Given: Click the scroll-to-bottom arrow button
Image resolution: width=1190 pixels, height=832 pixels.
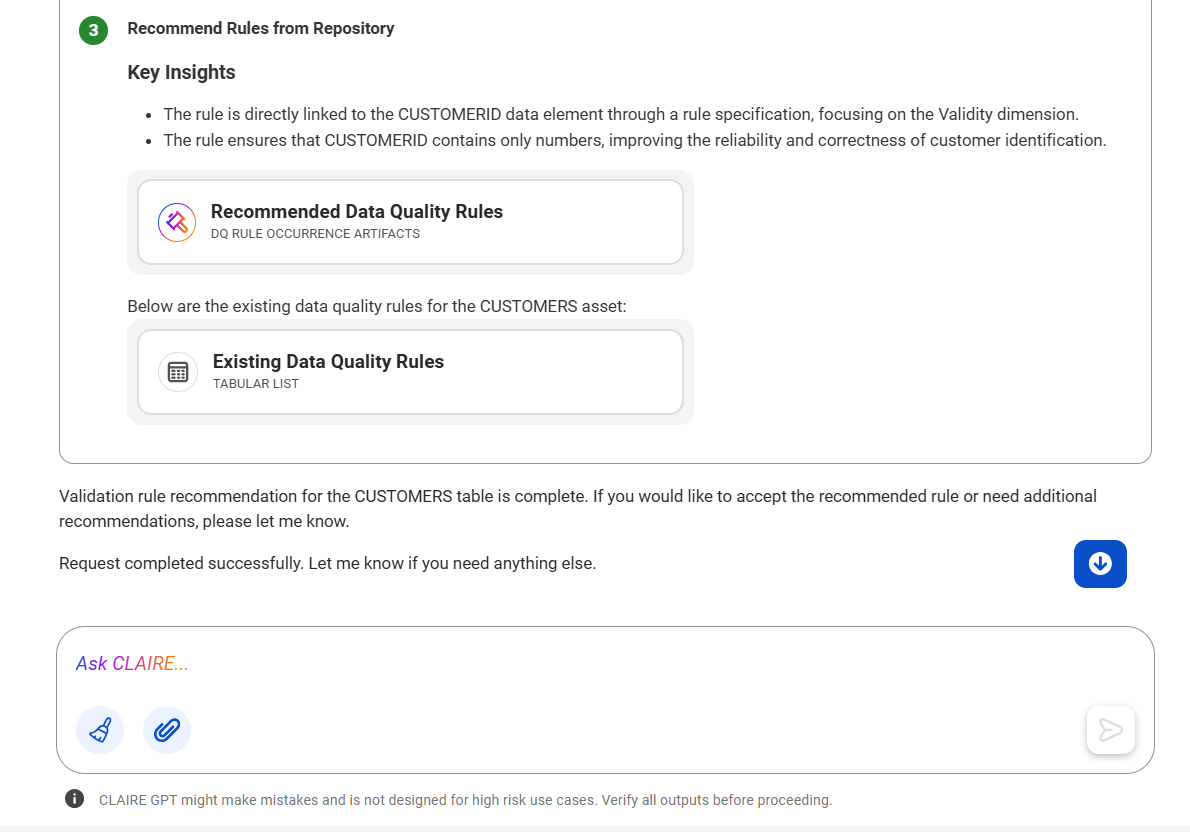Looking at the screenshot, I should (1100, 563).
